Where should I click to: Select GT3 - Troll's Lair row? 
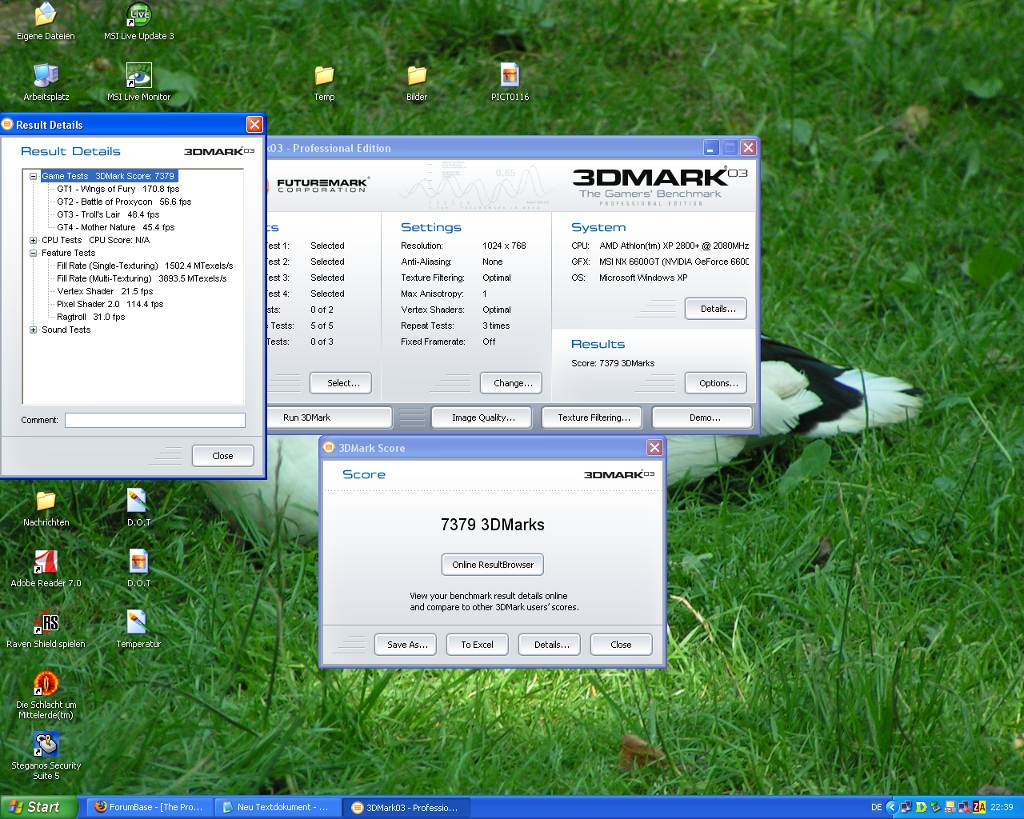click(x=108, y=214)
